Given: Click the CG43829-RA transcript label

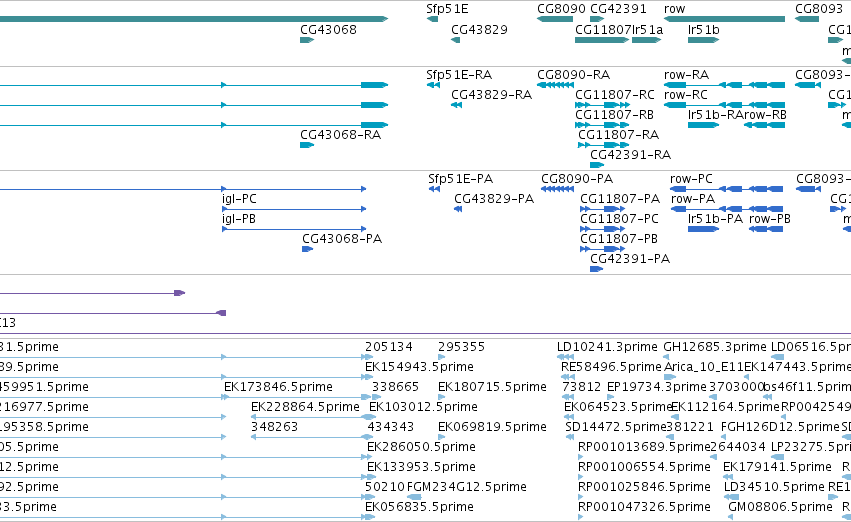Looking at the screenshot, I should pos(491,95).
